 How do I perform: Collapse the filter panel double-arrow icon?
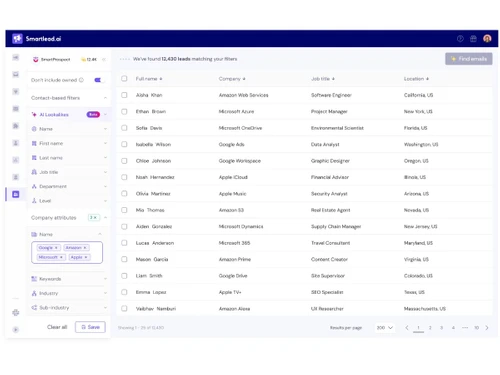click(104, 59)
